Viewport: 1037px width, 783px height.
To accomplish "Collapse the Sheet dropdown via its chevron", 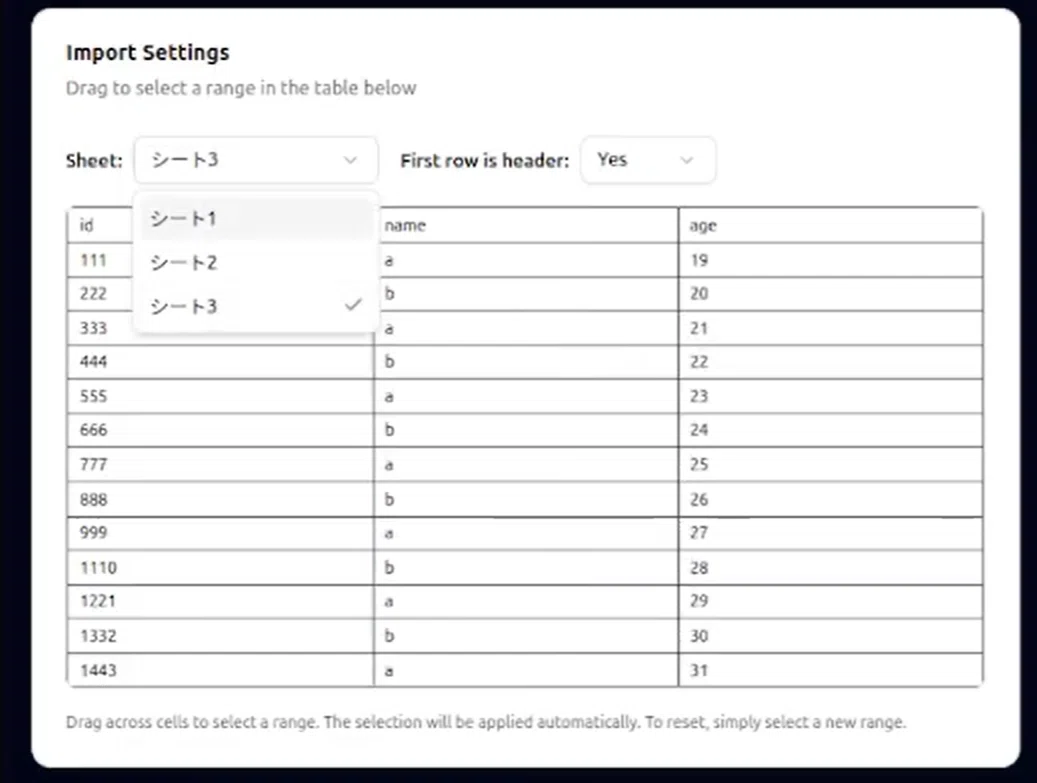I will (x=350, y=160).
